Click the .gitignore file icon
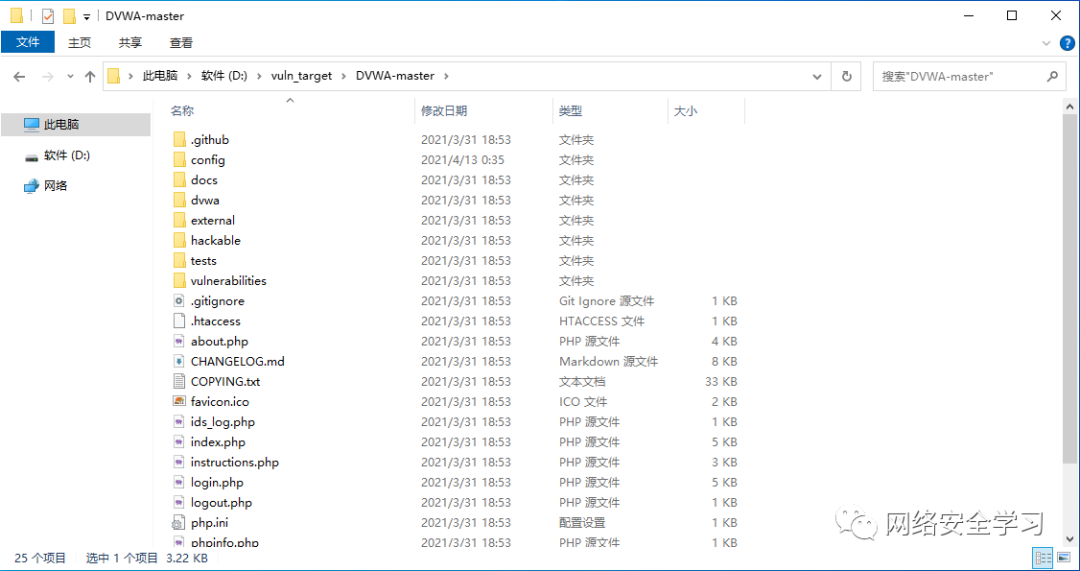 tap(179, 301)
